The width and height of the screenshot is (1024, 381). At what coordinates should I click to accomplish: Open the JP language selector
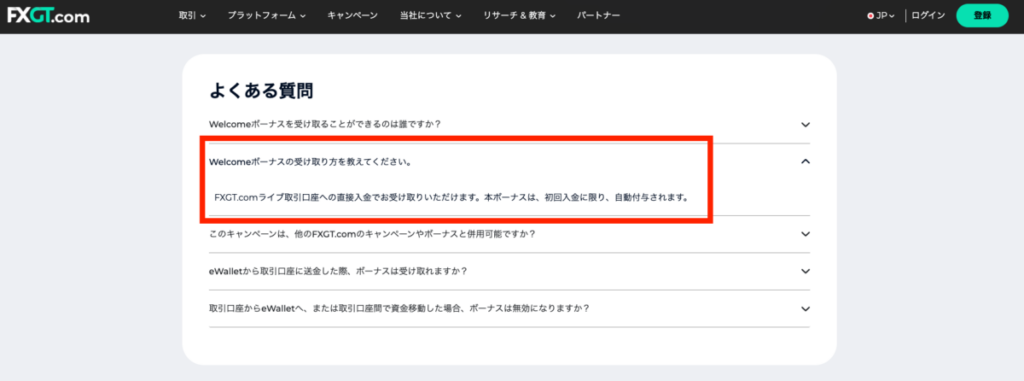[x=880, y=16]
